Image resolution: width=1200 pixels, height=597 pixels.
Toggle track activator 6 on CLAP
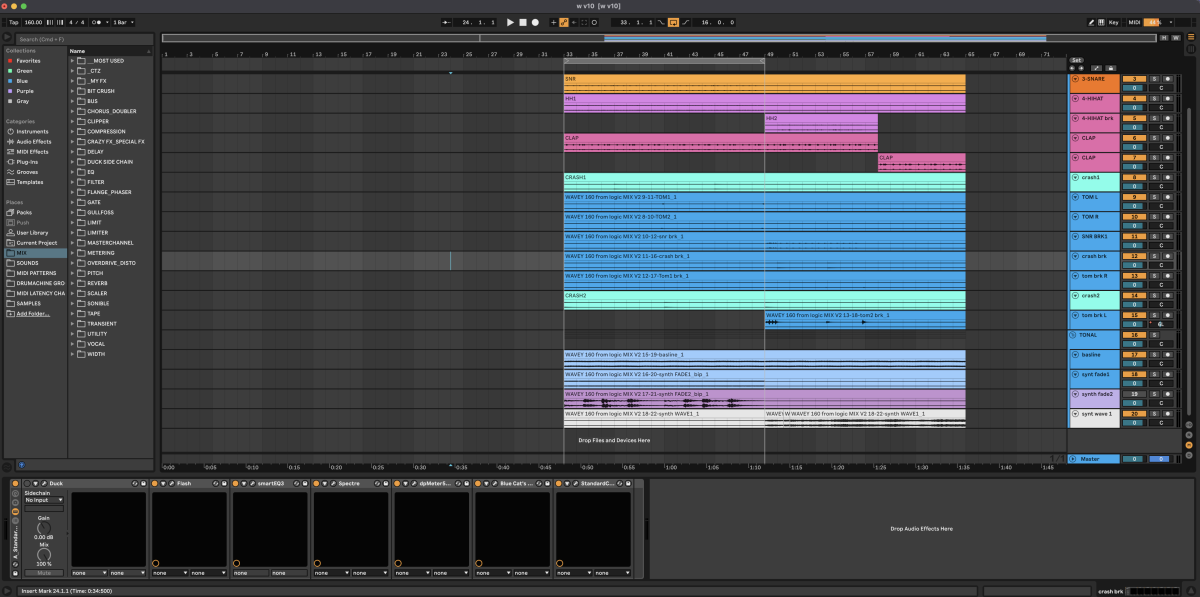pyautogui.click(x=1133, y=137)
